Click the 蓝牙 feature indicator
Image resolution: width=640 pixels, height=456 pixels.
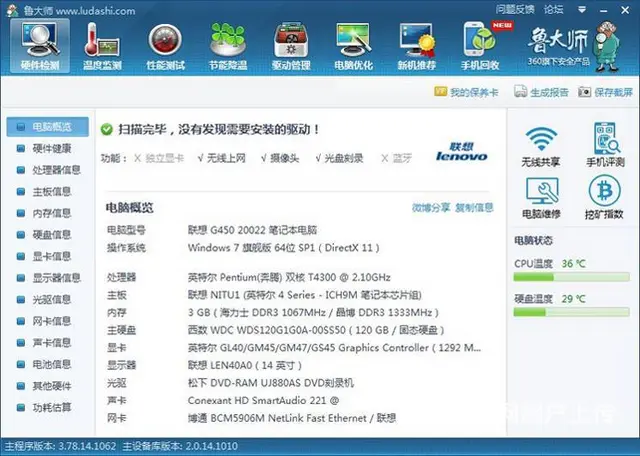(396, 158)
